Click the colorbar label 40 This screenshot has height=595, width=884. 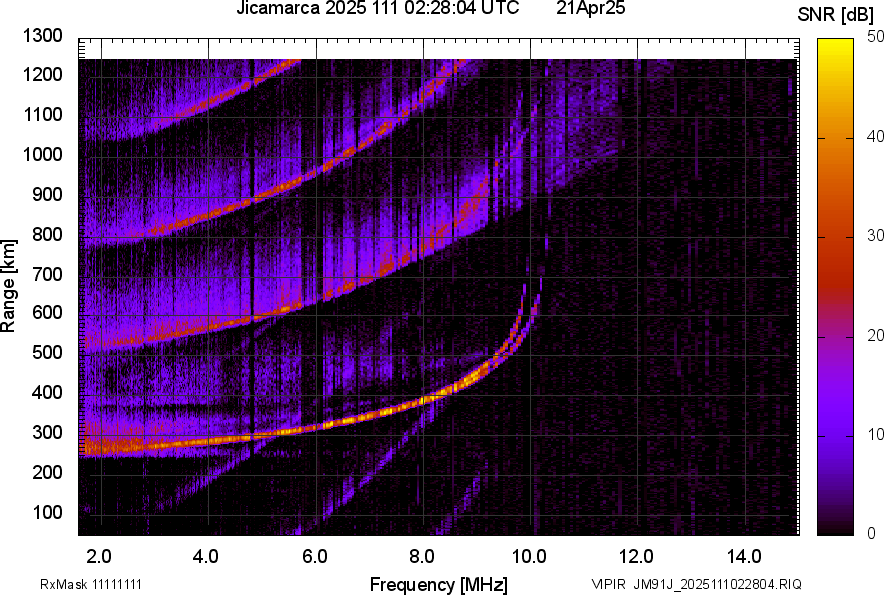[x=876, y=136]
